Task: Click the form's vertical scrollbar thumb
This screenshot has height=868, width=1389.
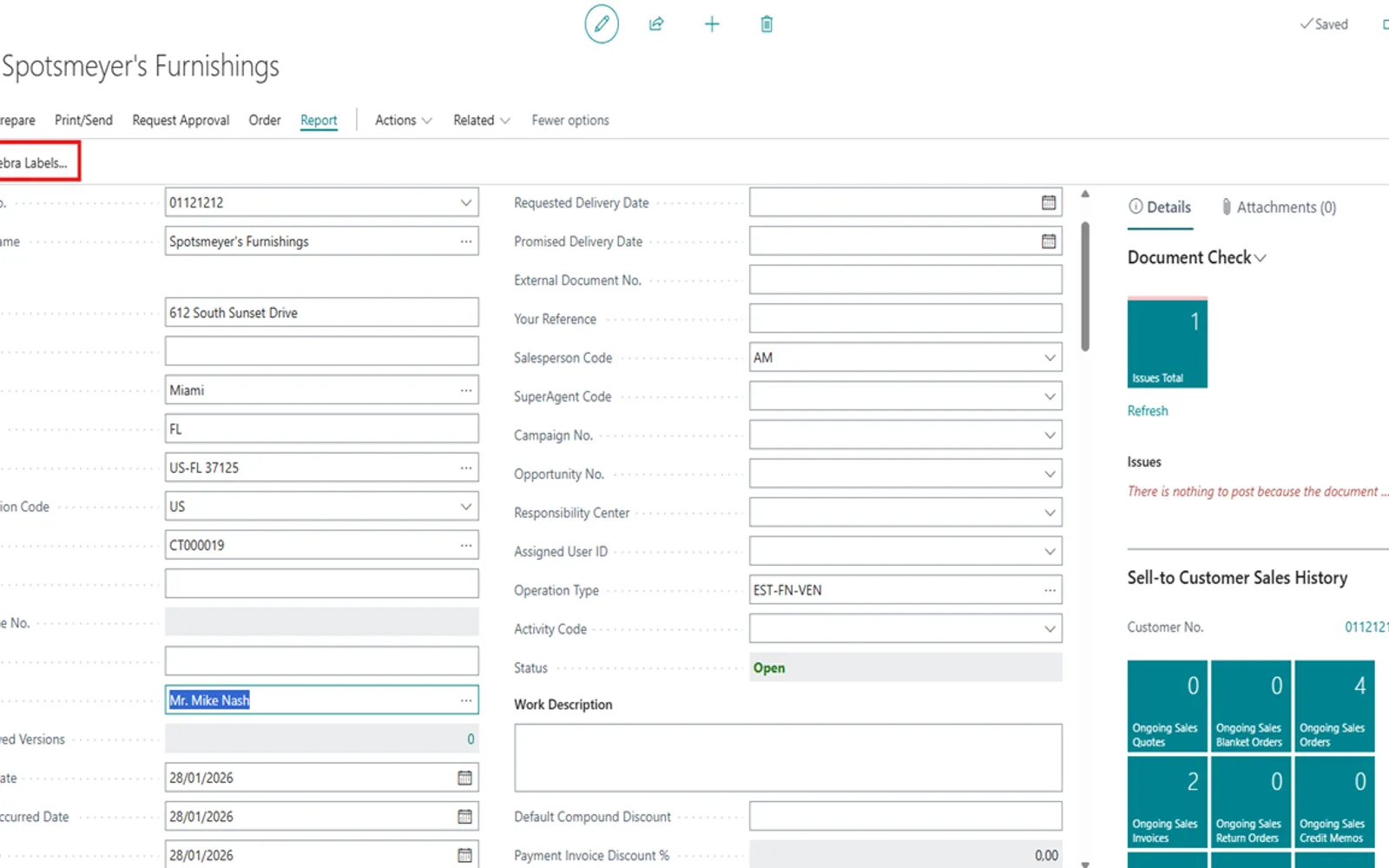Action: [1085, 286]
